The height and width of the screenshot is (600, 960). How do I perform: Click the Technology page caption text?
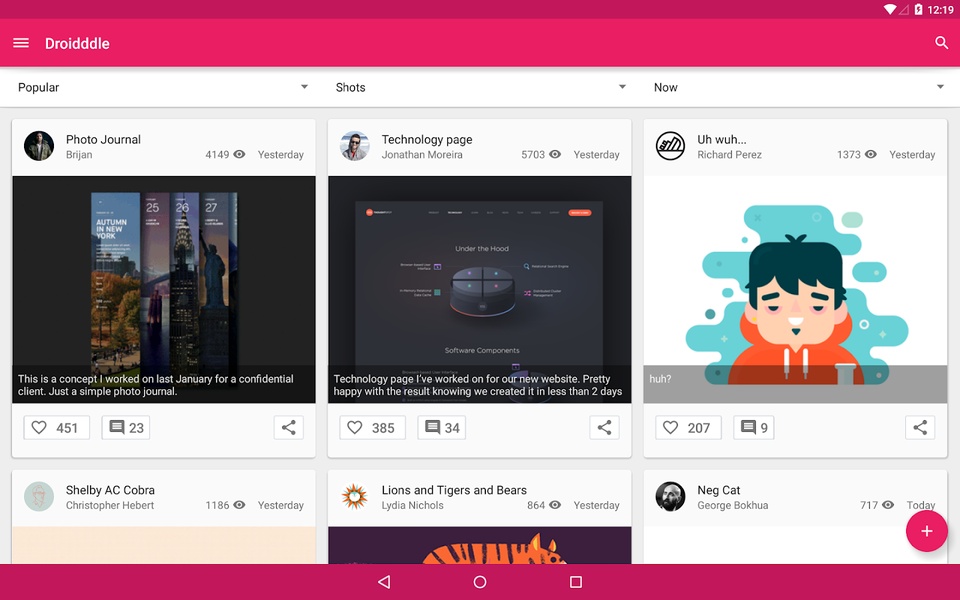click(x=478, y=385)
